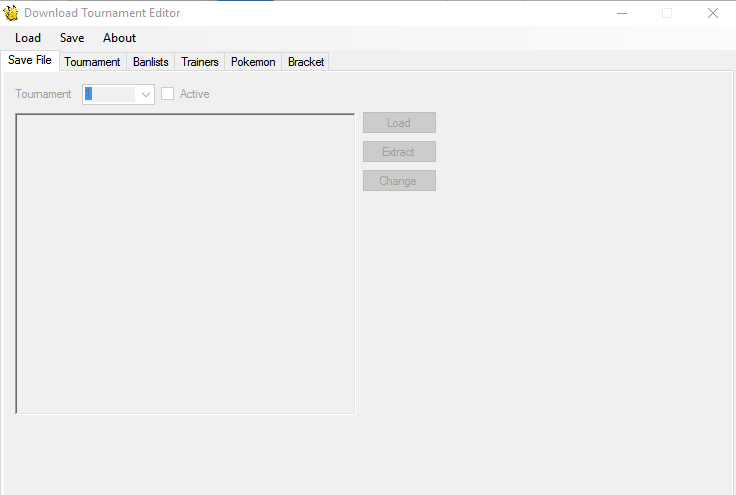Minimize the Download Tournament Editor window
736x495 pixels.
pyautogui.click(x=622, y=13)
